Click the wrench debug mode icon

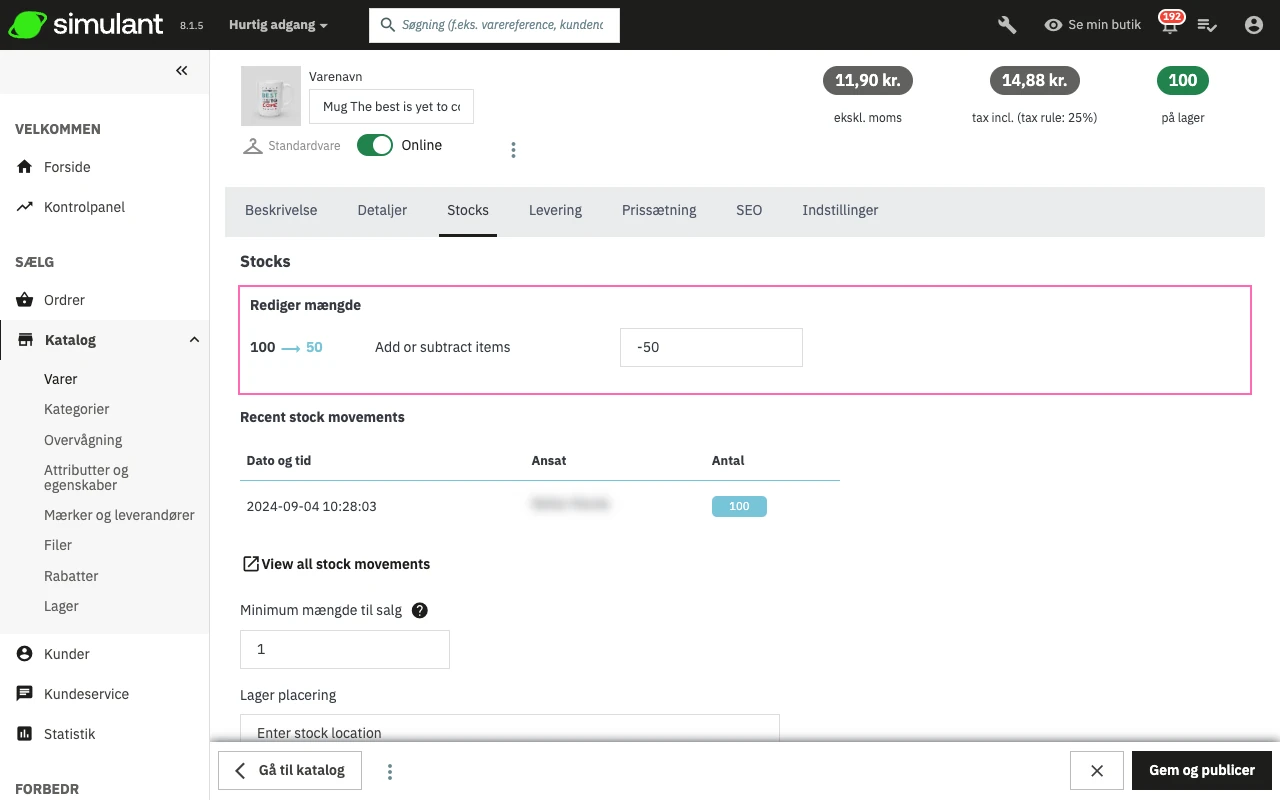[1007, 25]
